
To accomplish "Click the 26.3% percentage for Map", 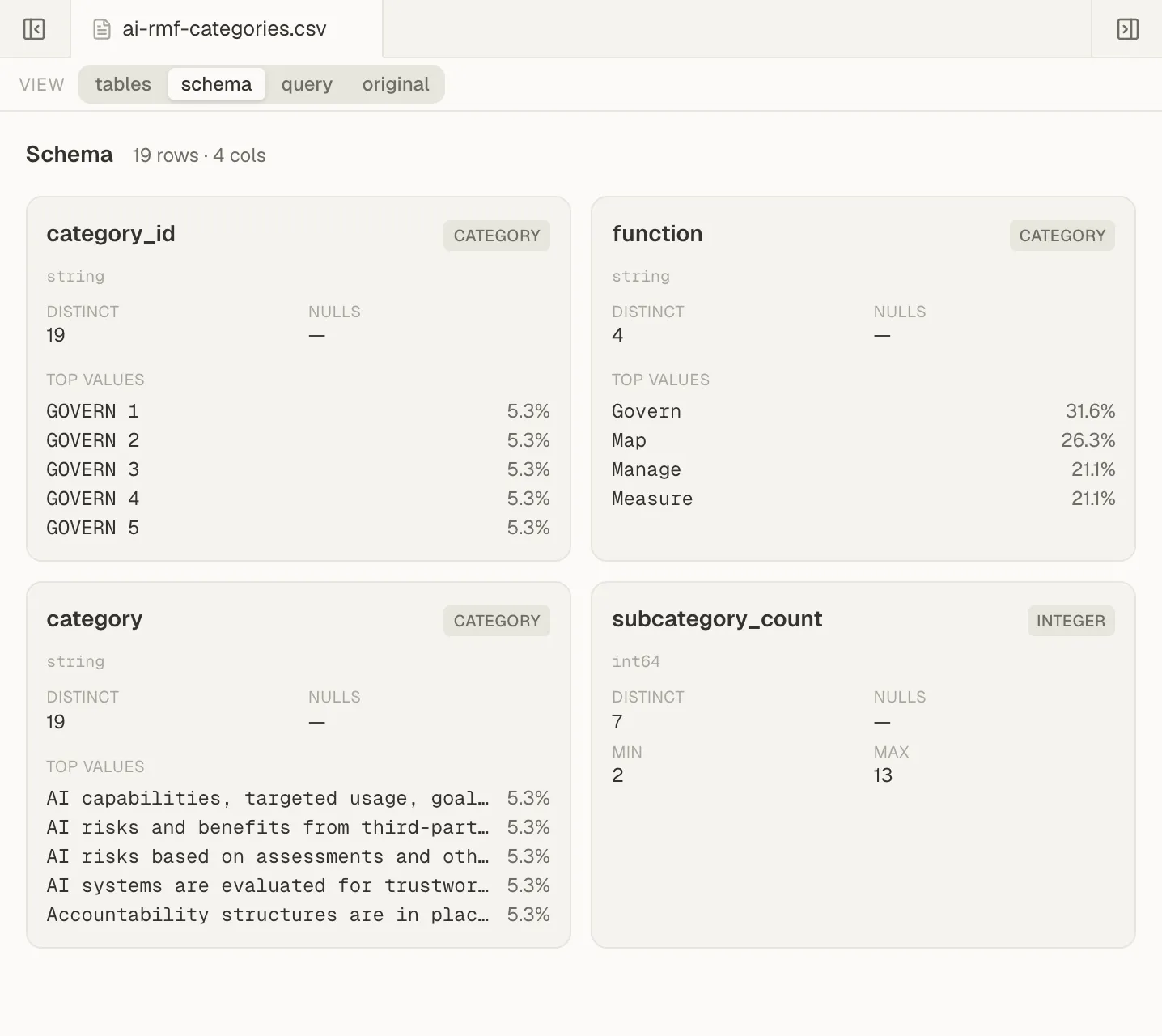I will [x=1088, y=440].
